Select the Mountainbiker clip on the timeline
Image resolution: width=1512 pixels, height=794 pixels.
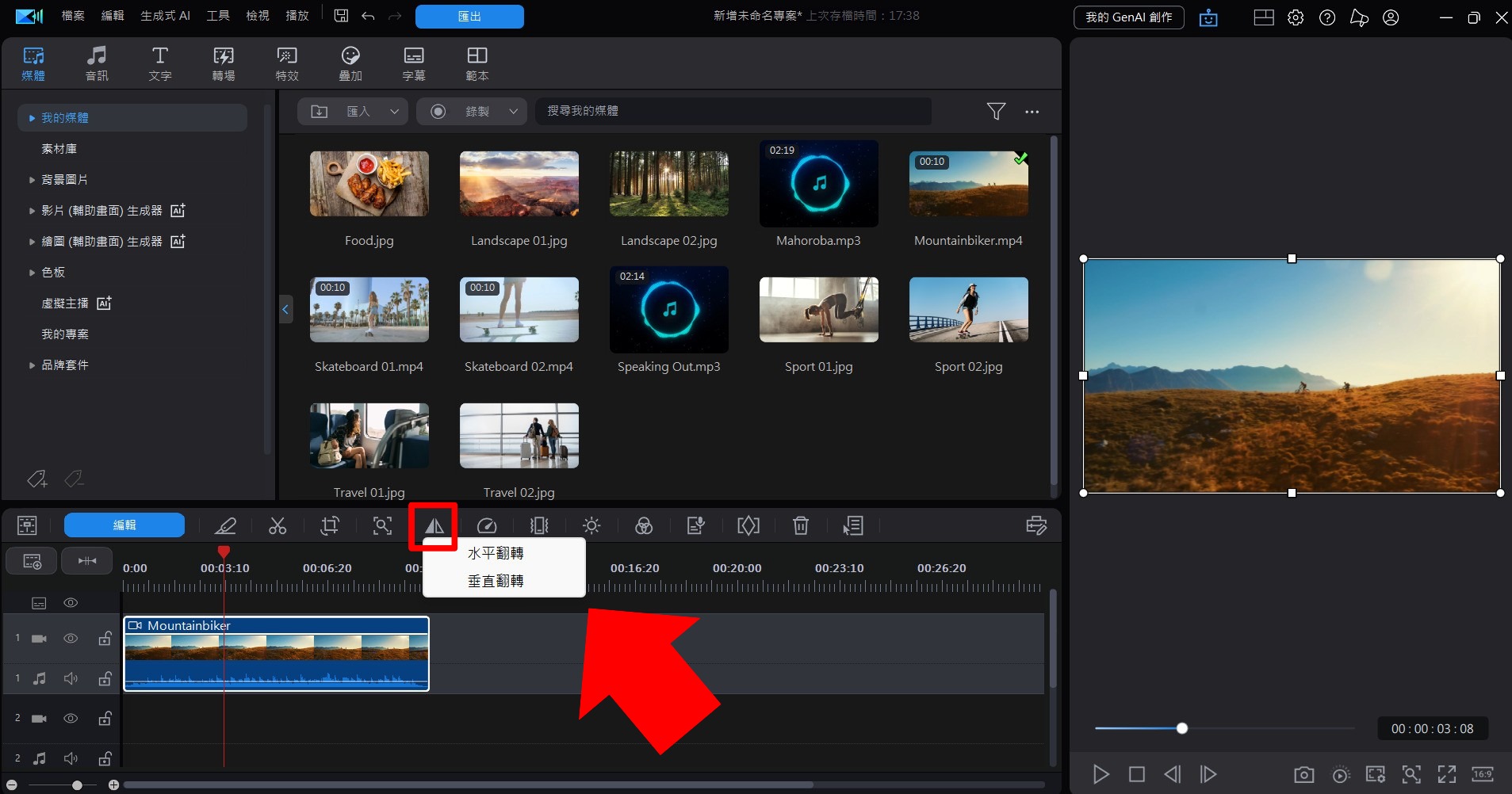pos(276,654)
